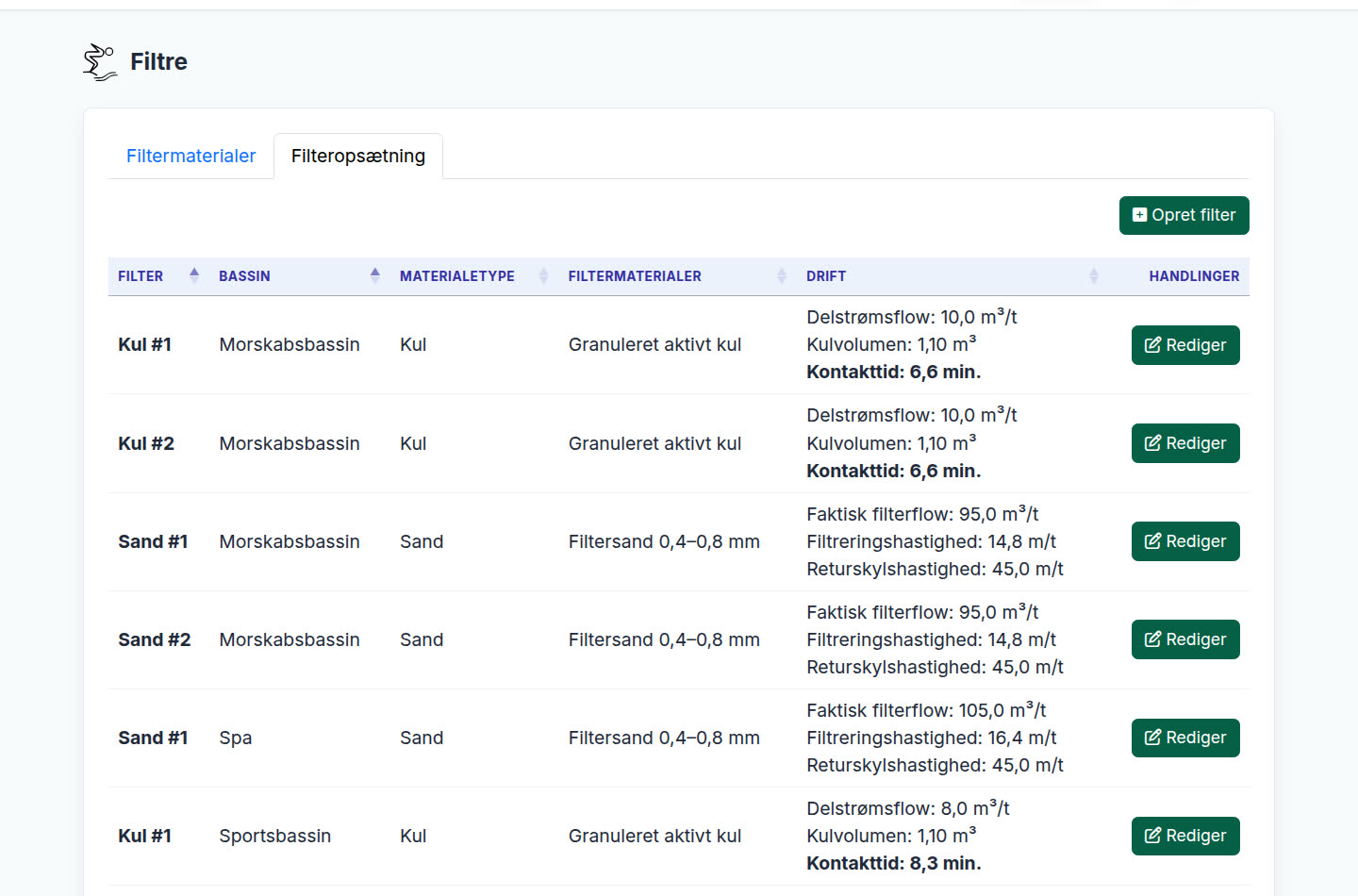
Task: Sort by the DRIFT column arrows
Action: click(1094, 275)
